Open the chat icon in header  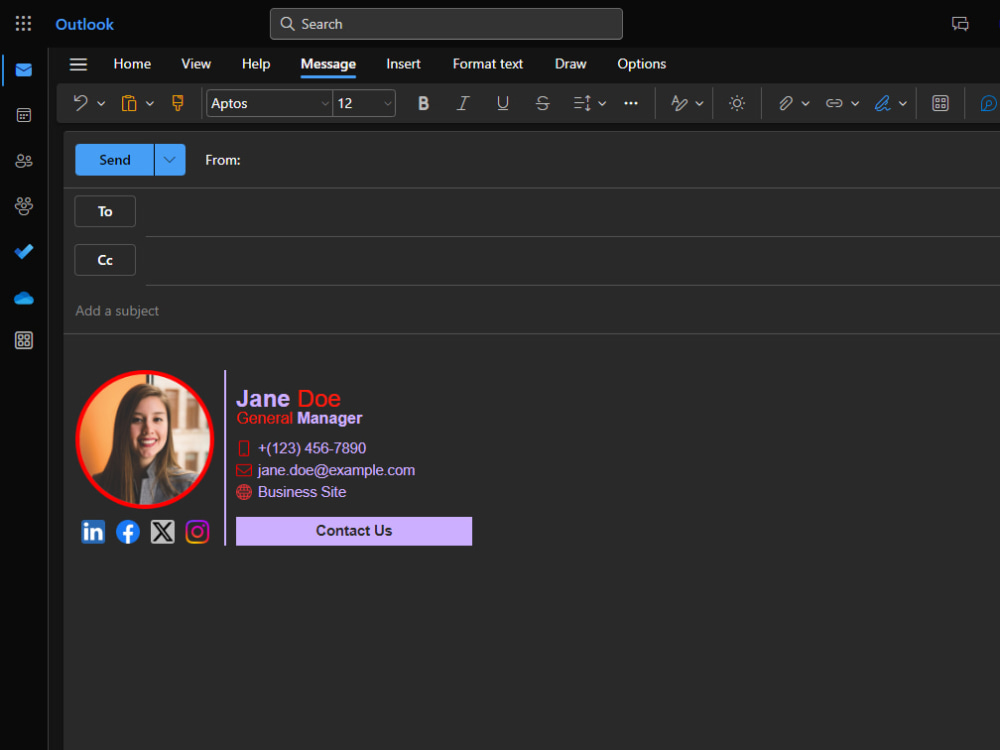(x=960, y=24)
